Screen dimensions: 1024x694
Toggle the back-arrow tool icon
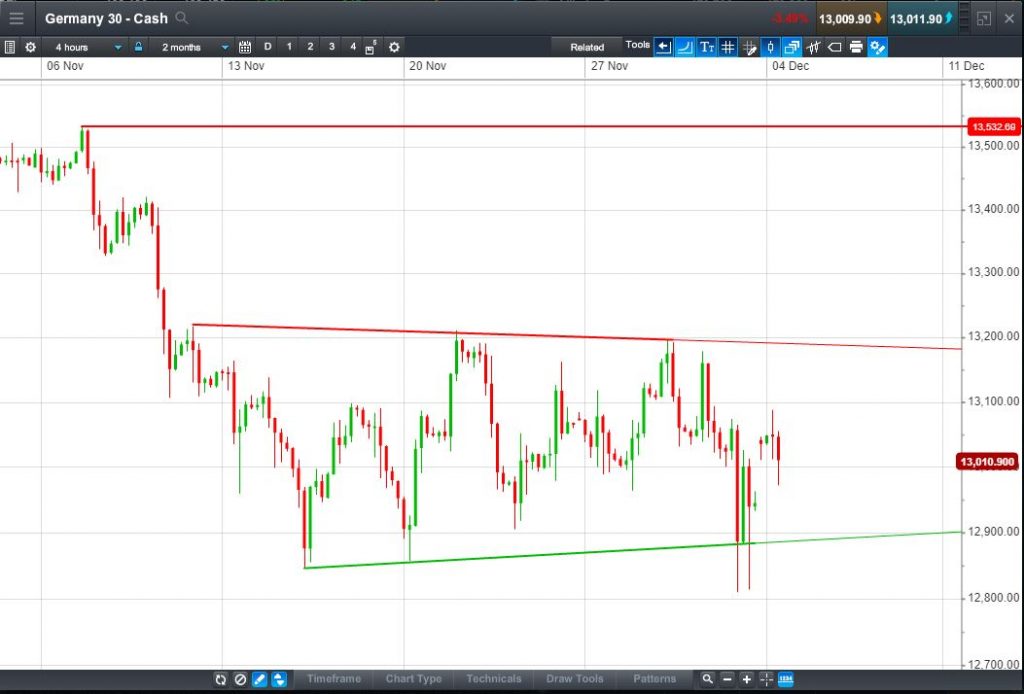coord(664,47)
